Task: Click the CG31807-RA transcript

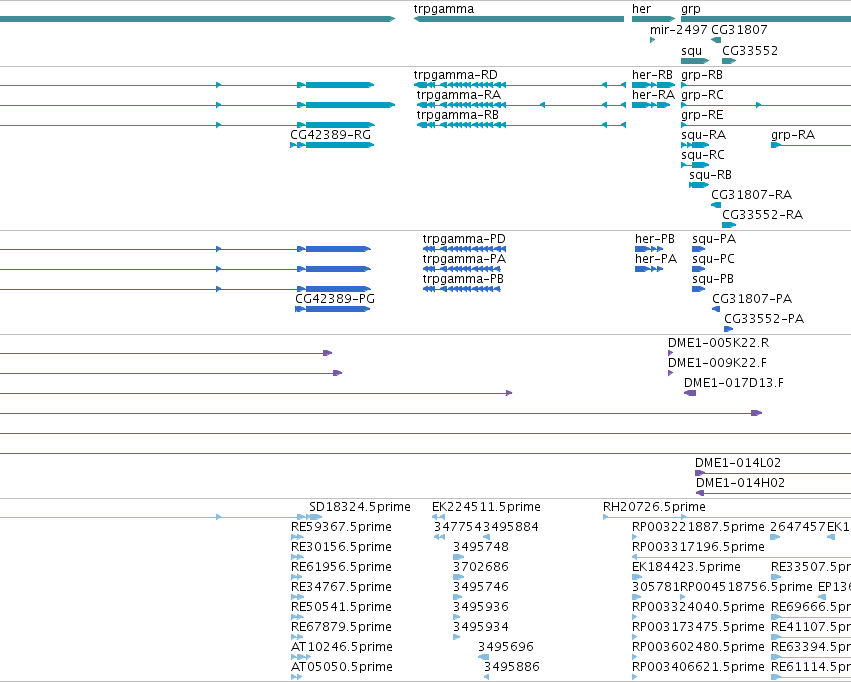Action: pos(716,205)
